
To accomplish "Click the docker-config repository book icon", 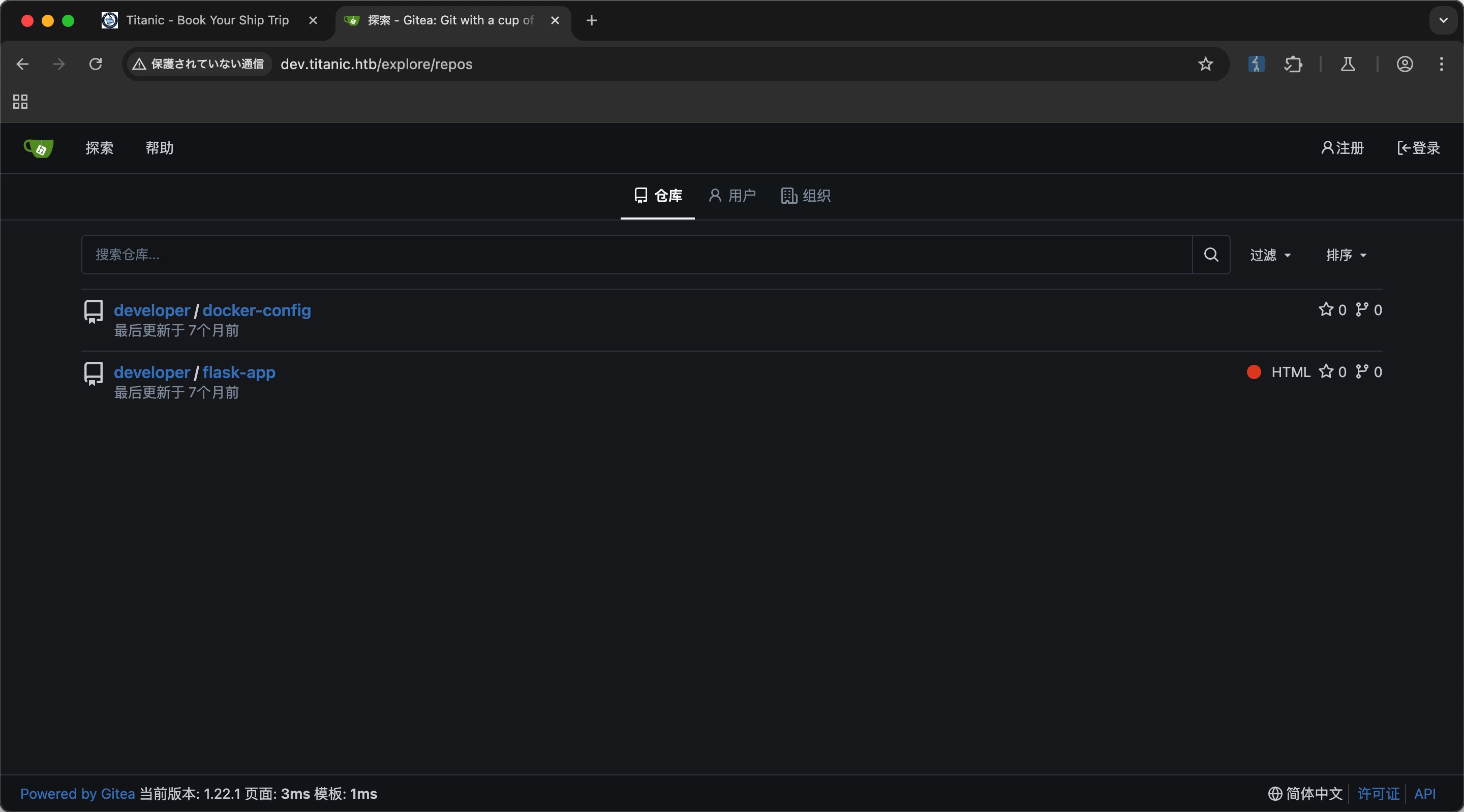I will pyautogui.click(x=93, y=311).
